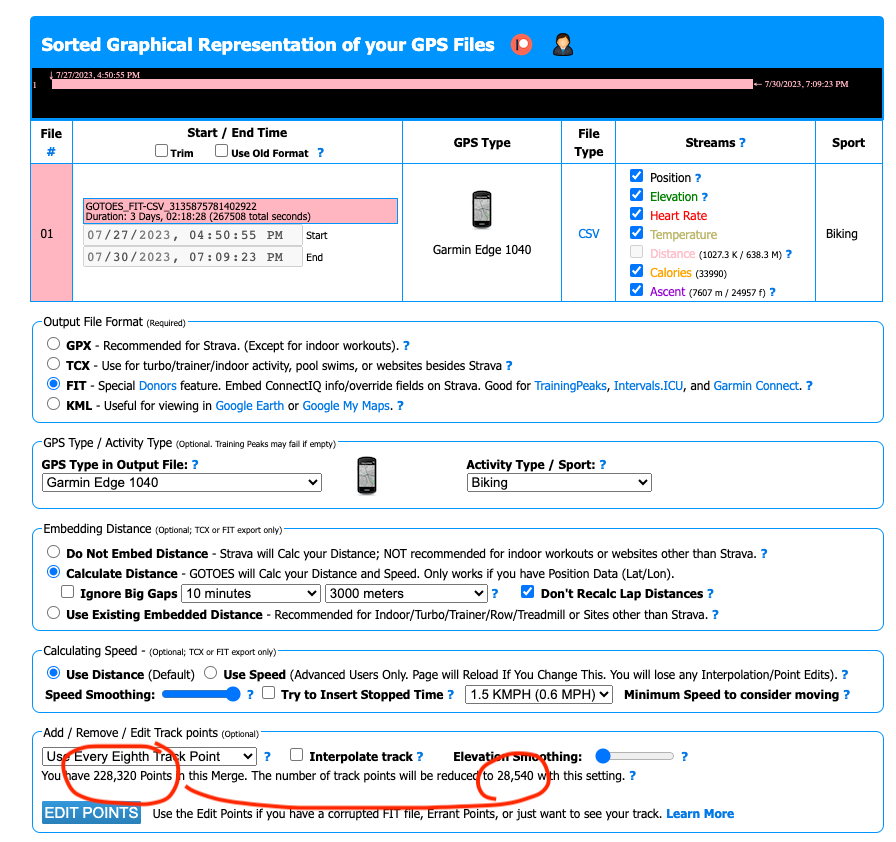This screenshot has width=896, height=842.
Task: Open the GPS Type in Output File dropdown
Action: point(182,483)
